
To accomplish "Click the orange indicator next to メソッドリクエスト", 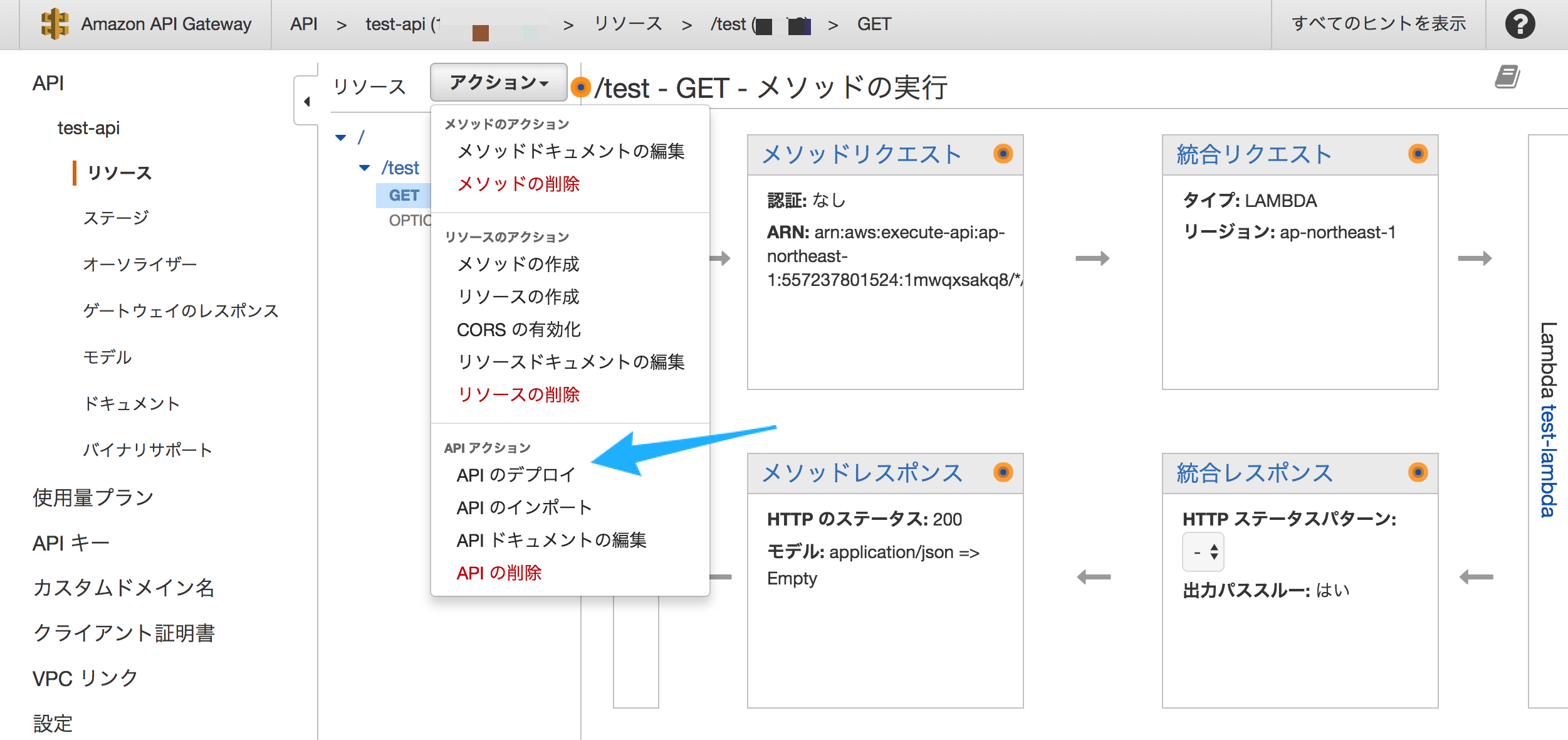I will pos(1003,154).
